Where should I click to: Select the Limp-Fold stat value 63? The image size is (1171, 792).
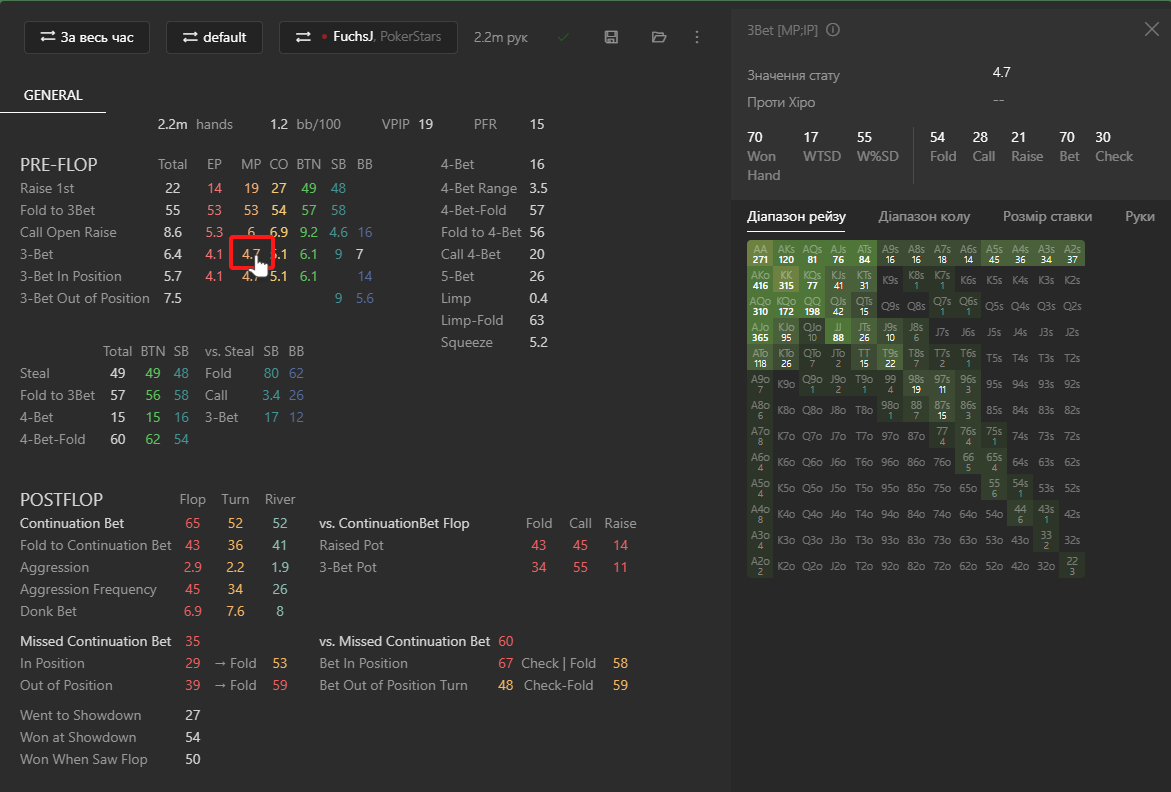(x=538, y=320)
